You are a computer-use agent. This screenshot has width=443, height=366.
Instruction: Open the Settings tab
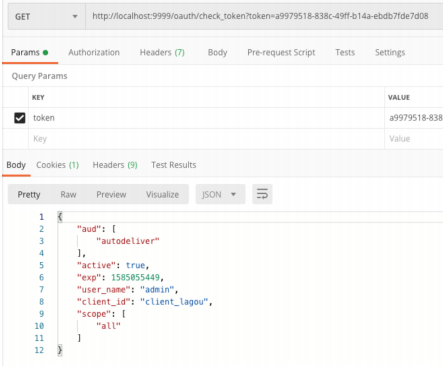point(390,52)
